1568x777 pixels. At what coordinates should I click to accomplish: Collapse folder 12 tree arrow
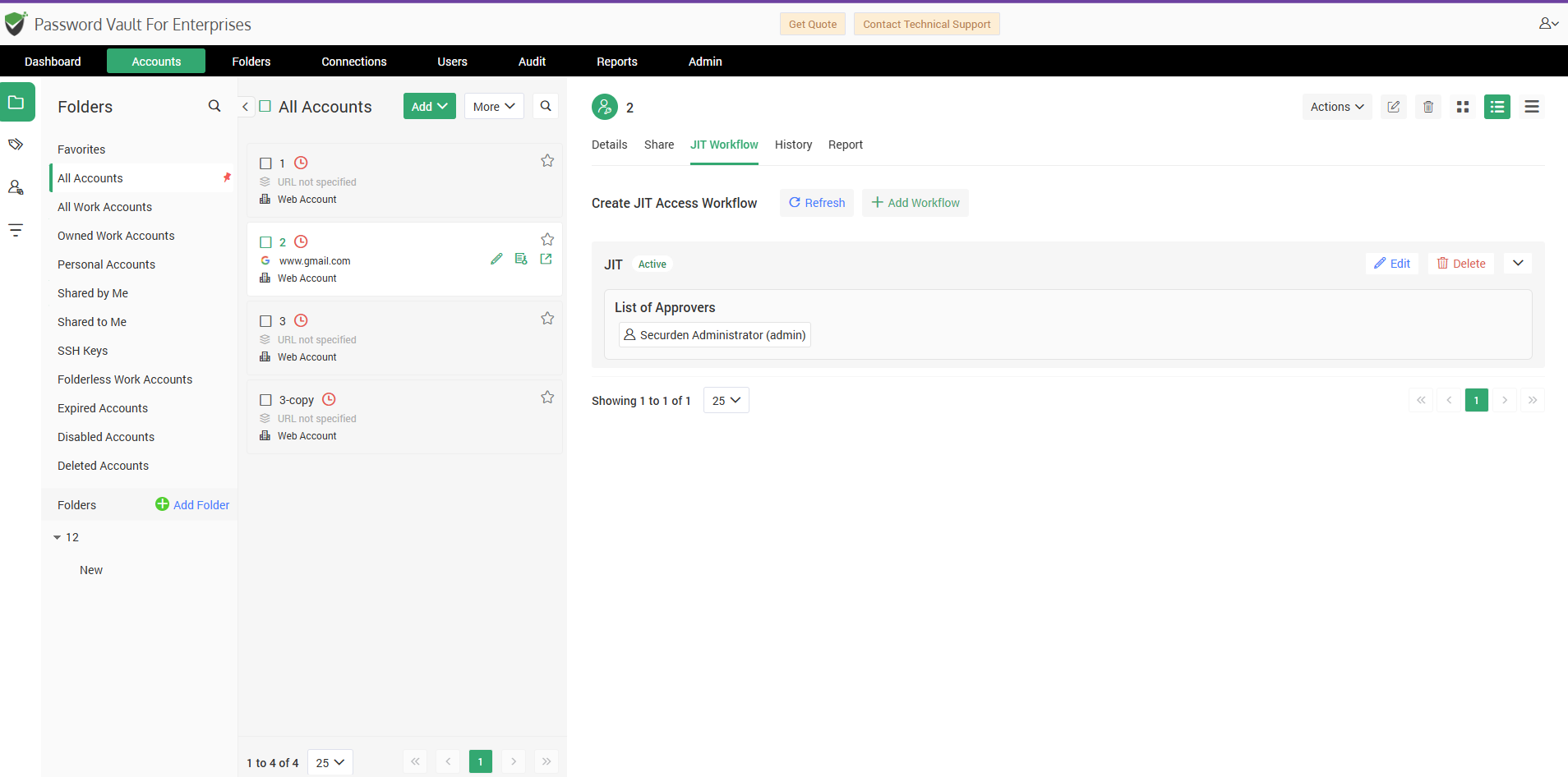coord(58,537)
